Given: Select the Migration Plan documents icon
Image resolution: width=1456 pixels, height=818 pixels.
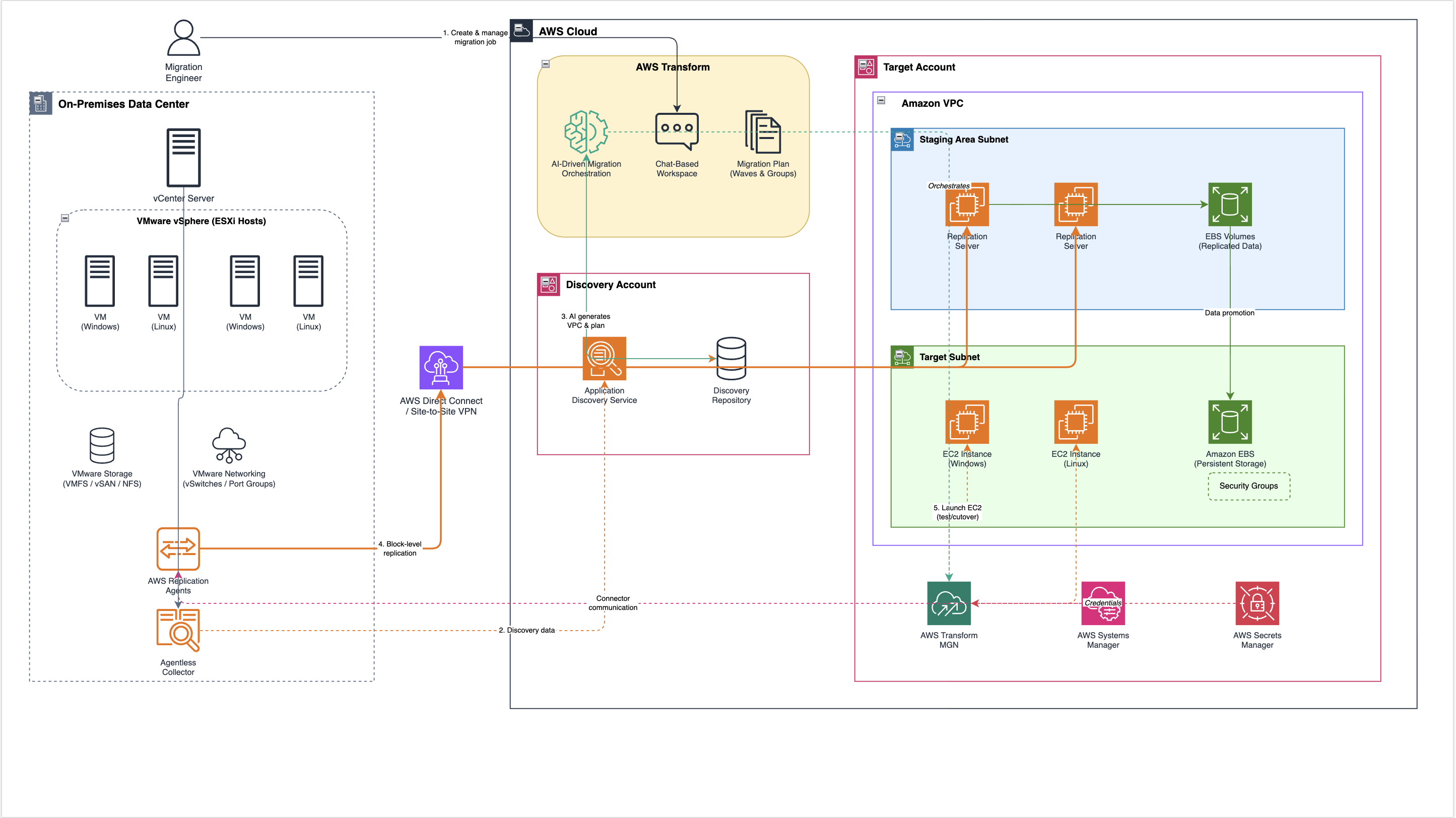Looking at the screenshot, I should pos(763,131).
